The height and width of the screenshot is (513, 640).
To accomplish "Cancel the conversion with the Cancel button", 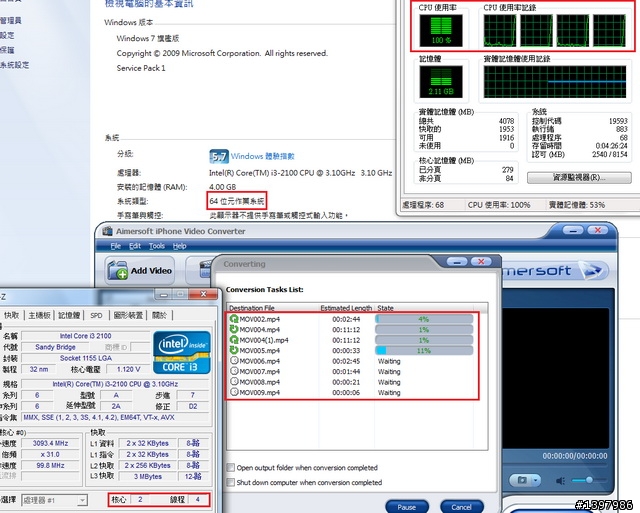I will (x=462, y=506).
